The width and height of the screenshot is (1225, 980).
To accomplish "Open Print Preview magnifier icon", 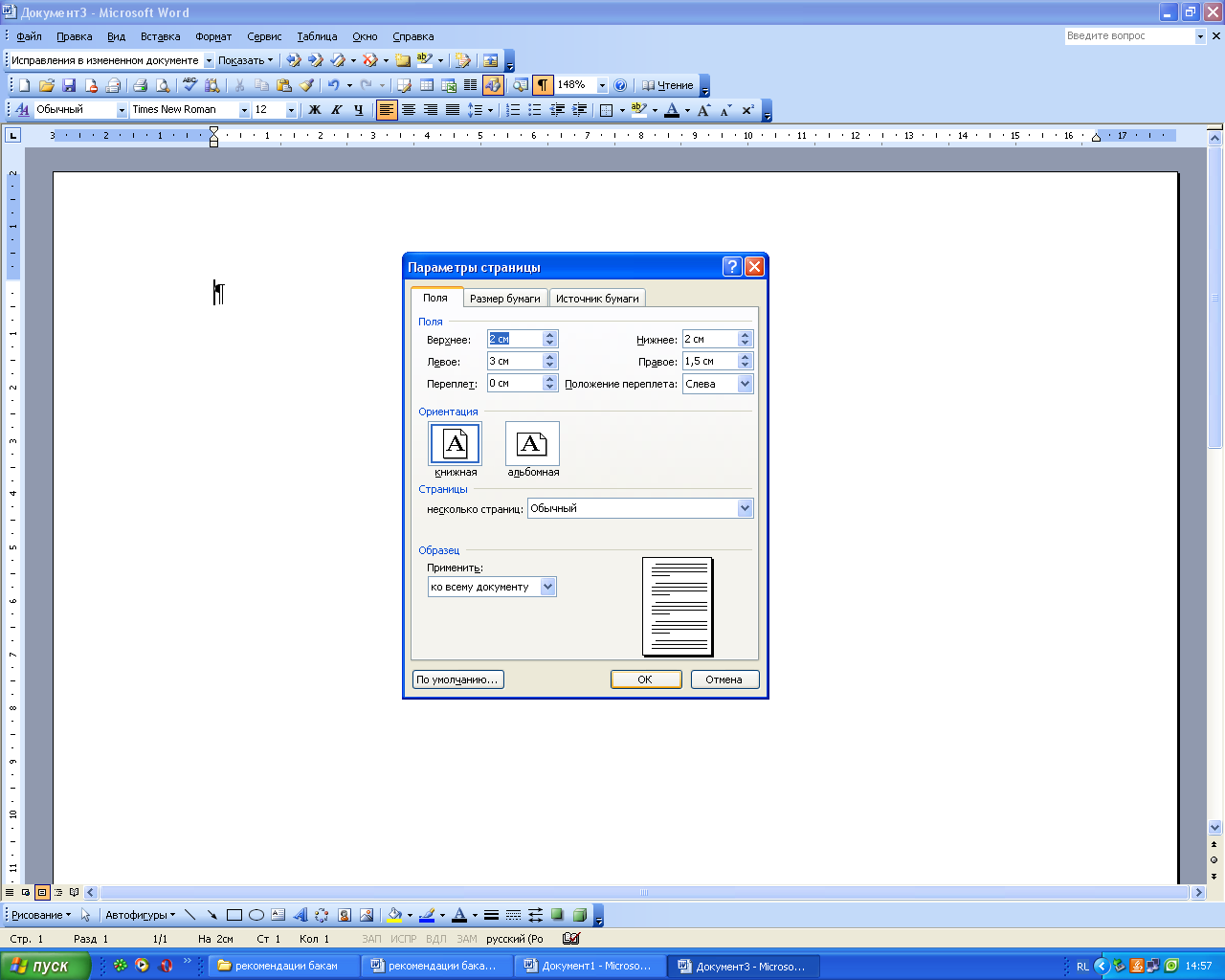I will [x=163, y=85].
